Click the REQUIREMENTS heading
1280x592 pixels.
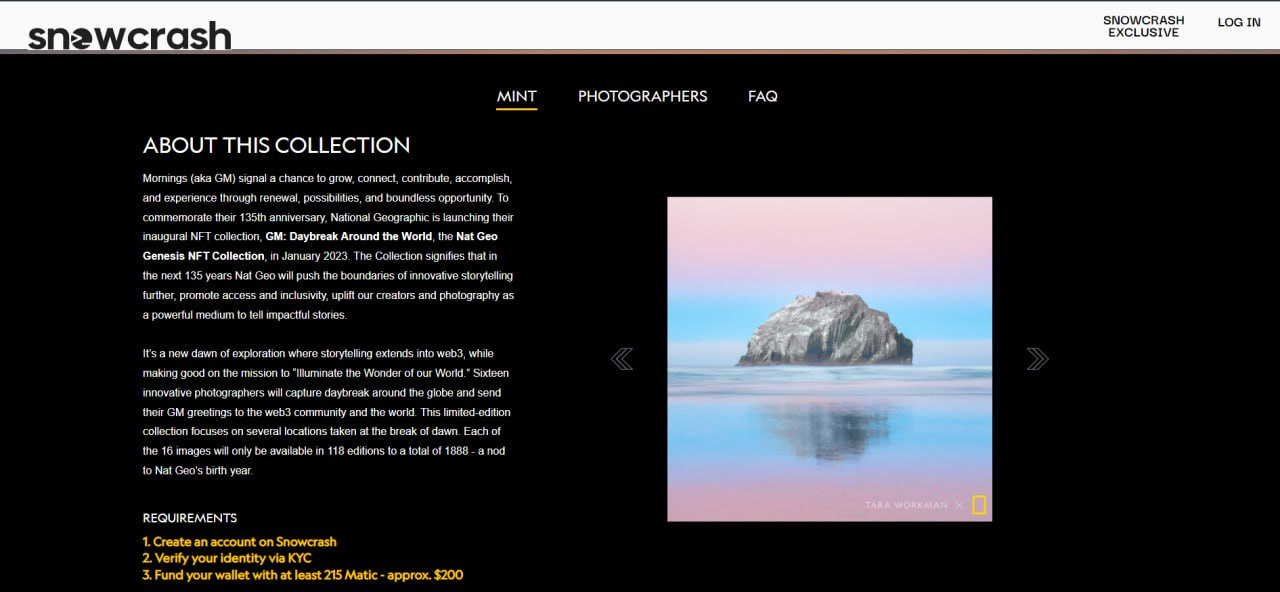point(190,518)
